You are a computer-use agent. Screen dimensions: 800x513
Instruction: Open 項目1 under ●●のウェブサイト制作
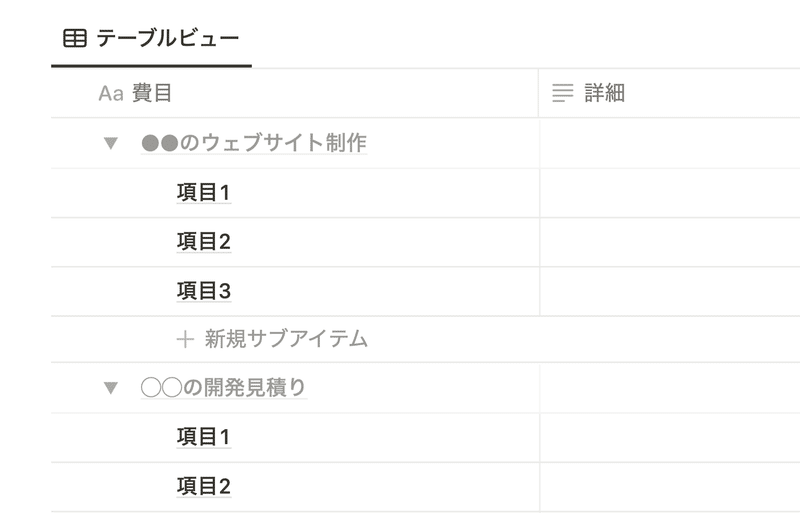(204, 192)
